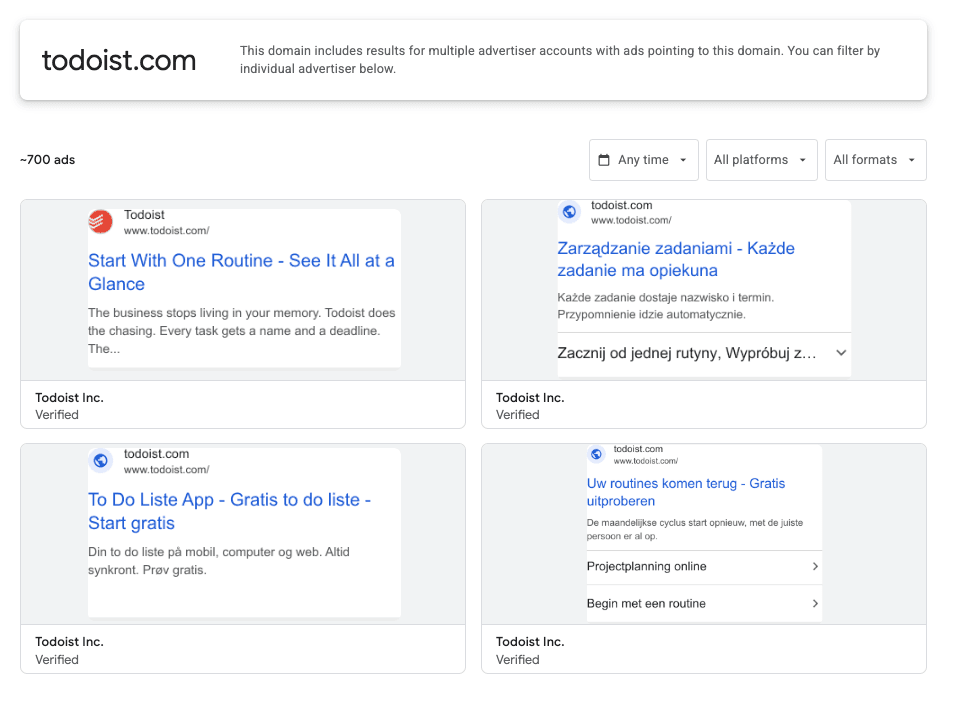This screenshot has height=708, width=955.
Task: Open the To Do Liste App ad headline
Action: (230, 511)
